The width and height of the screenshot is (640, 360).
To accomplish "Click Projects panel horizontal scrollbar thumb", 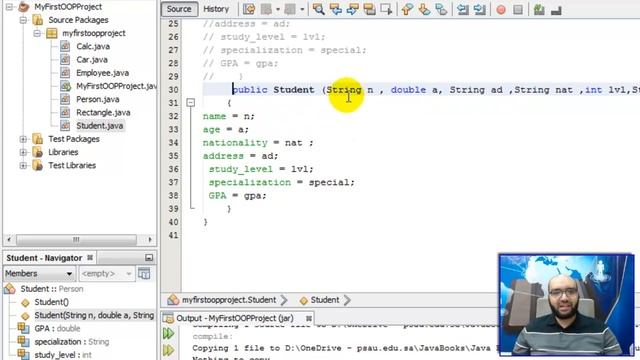I will (76, 240).
